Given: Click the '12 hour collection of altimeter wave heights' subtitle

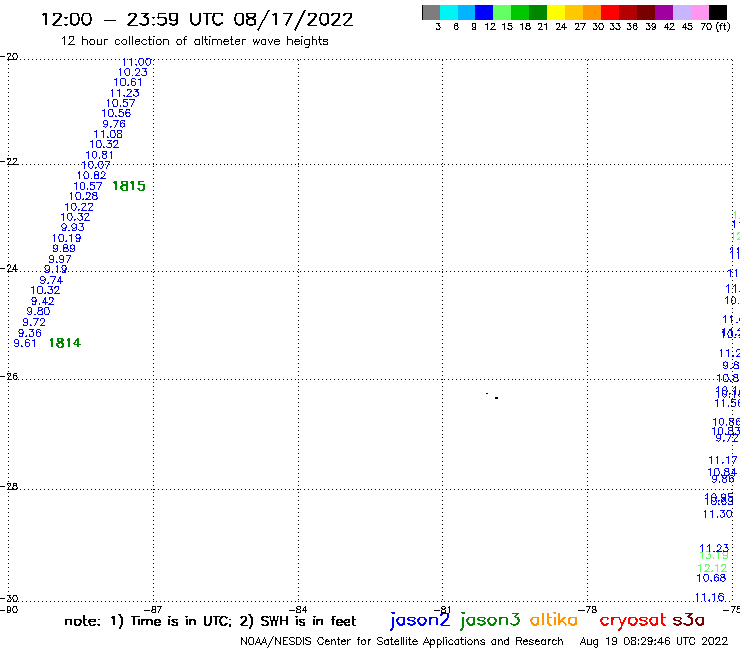Looking at the screenshot, I should [x=194, y=41].
